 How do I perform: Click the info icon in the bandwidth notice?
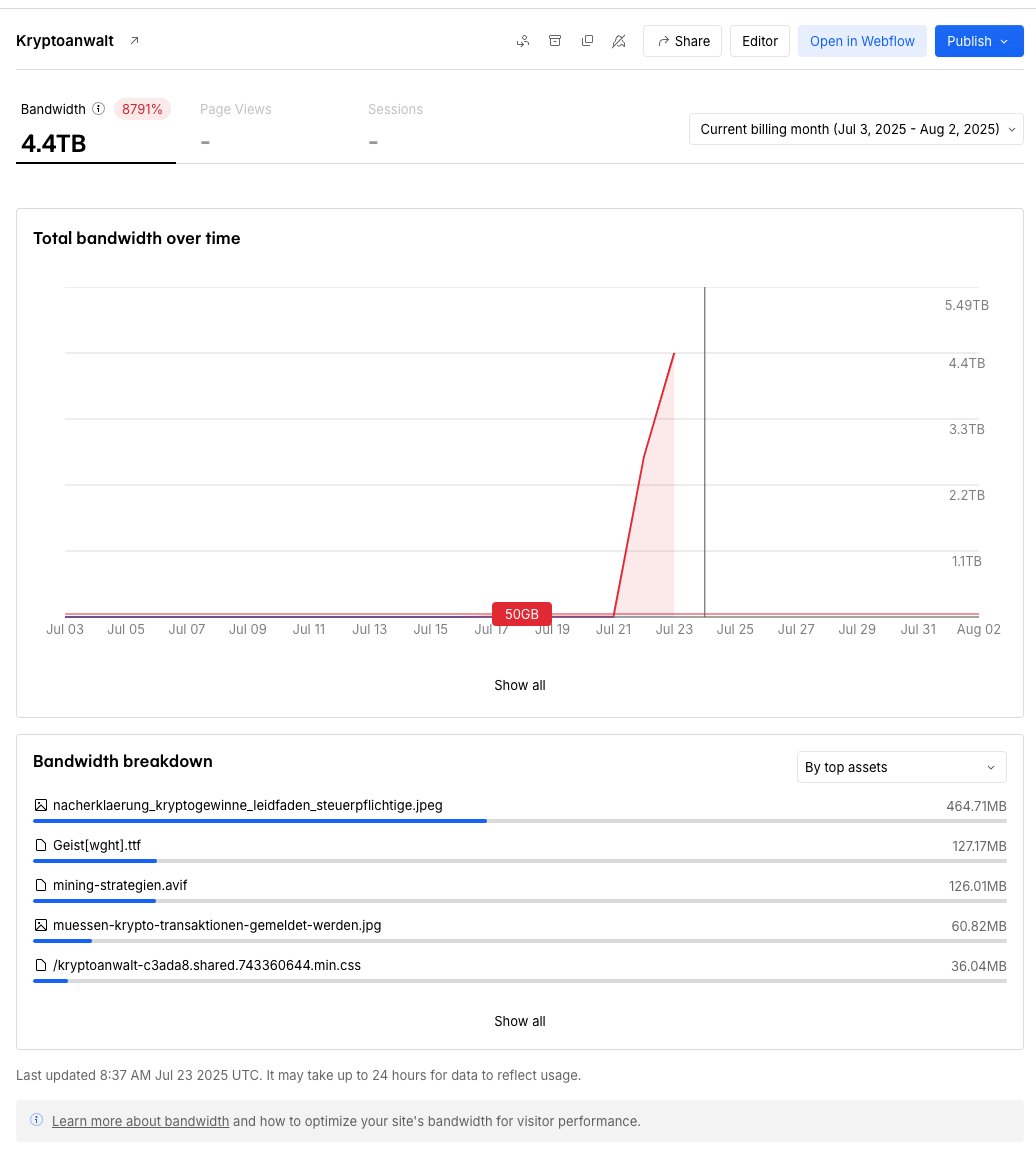(x=38, y=1120)
